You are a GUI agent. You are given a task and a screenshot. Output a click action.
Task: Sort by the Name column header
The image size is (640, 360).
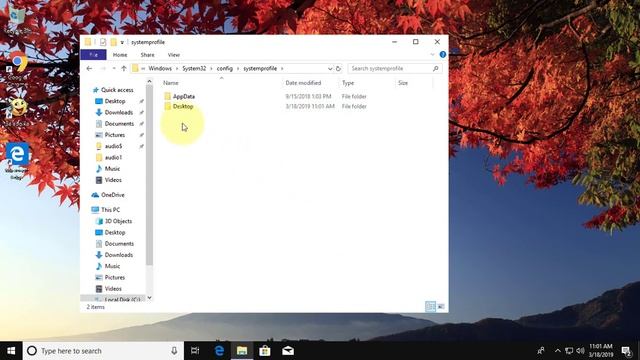click(171, 83)
